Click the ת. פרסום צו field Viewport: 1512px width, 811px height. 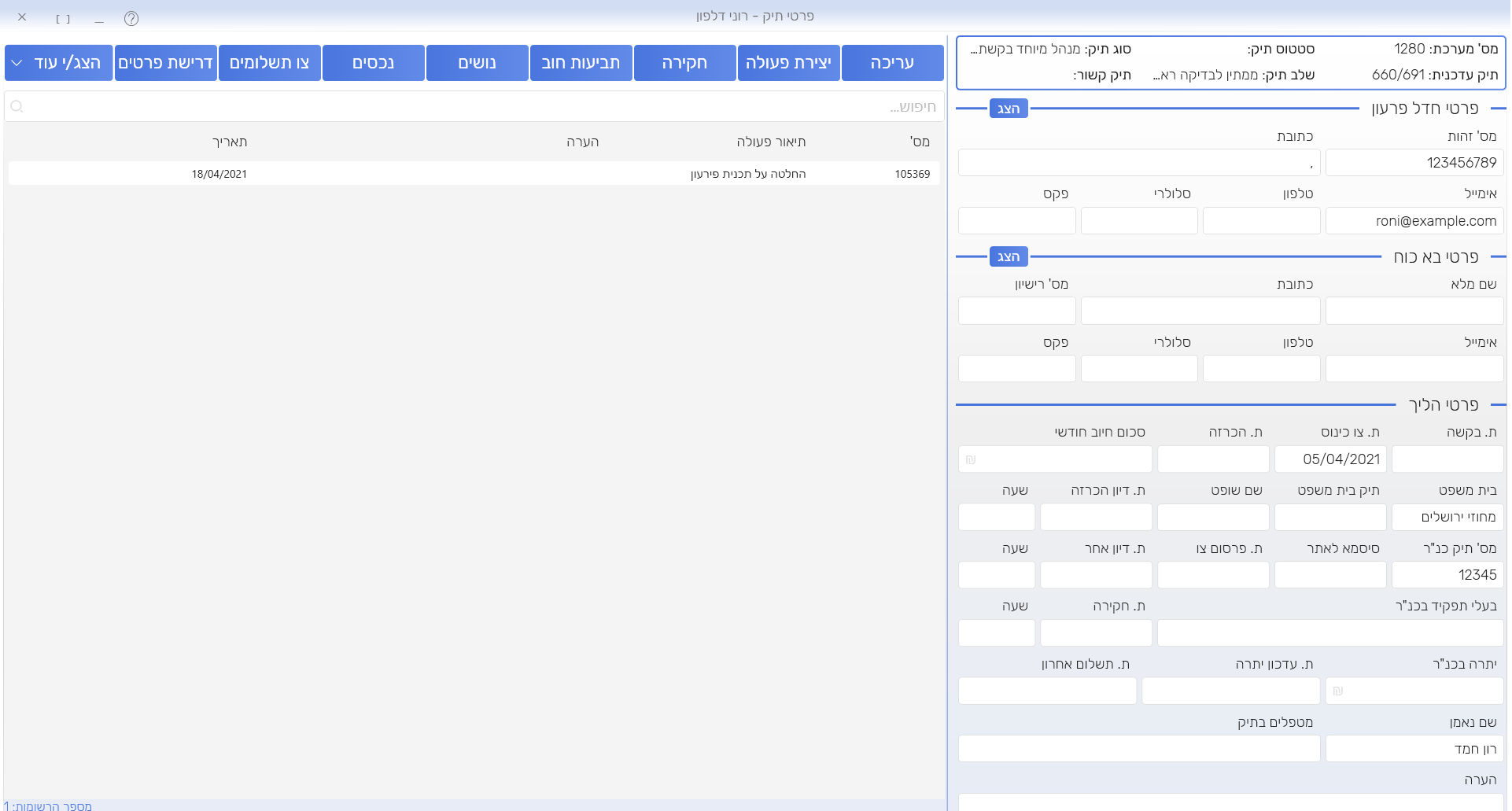(x=1213, y=575)
